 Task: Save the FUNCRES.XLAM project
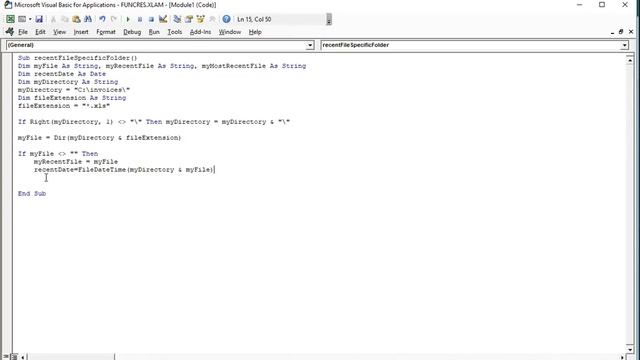point(39,19)
